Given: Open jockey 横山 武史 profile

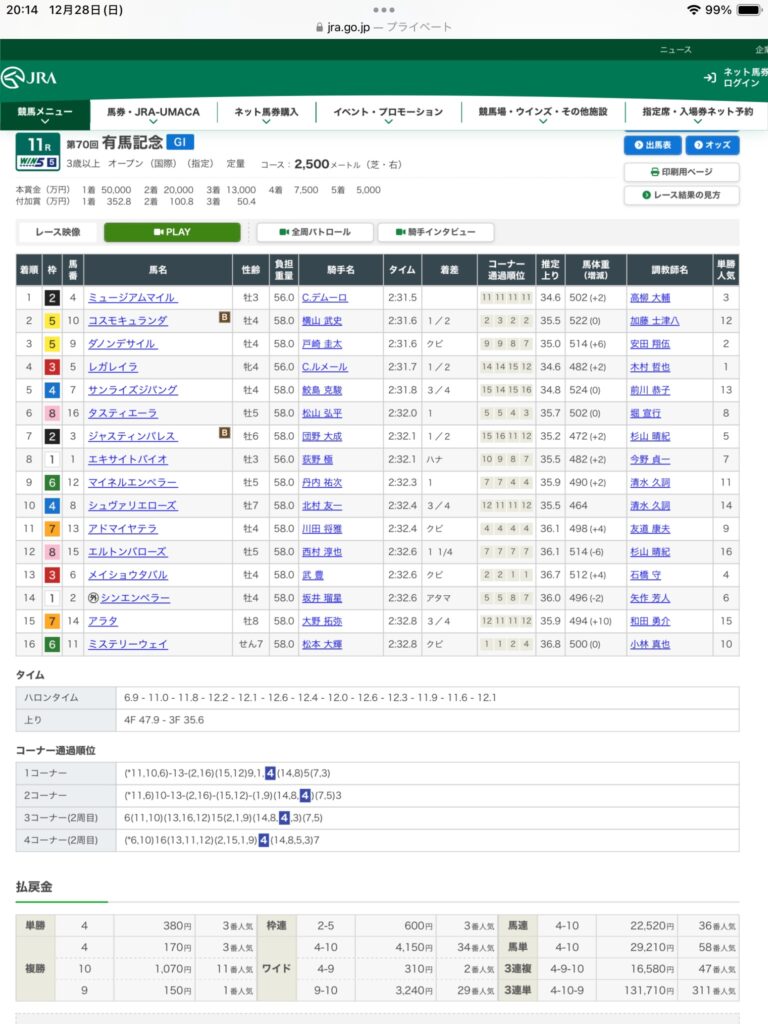Looking at the screenshot, I should 322,321.
